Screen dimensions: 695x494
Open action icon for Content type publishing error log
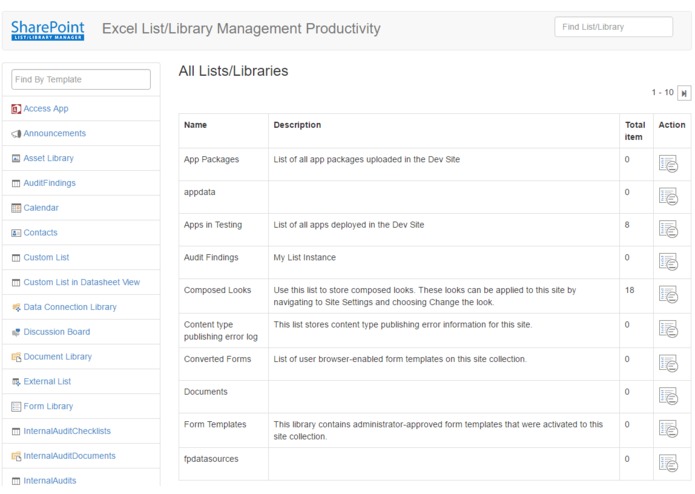[668, 329]
